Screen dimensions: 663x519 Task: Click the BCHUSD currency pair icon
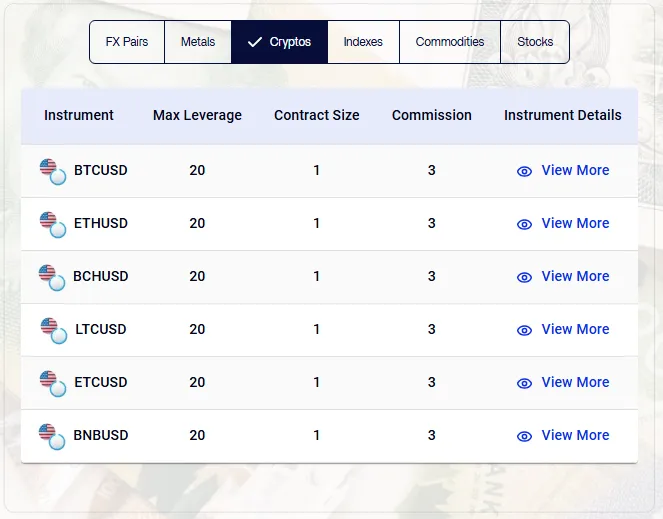(51, 276)
